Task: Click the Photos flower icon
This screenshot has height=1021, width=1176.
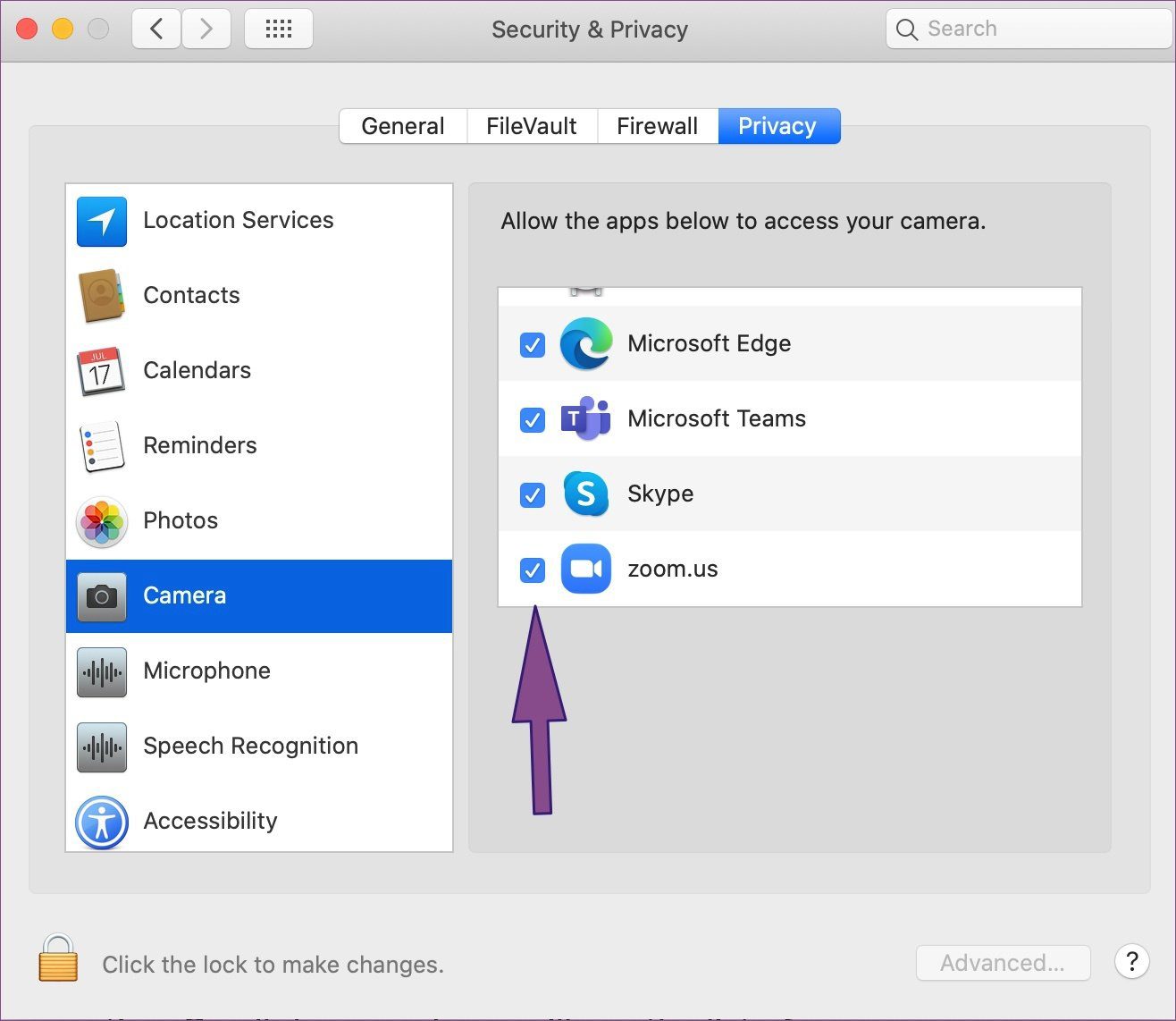Action: (101, 521)
